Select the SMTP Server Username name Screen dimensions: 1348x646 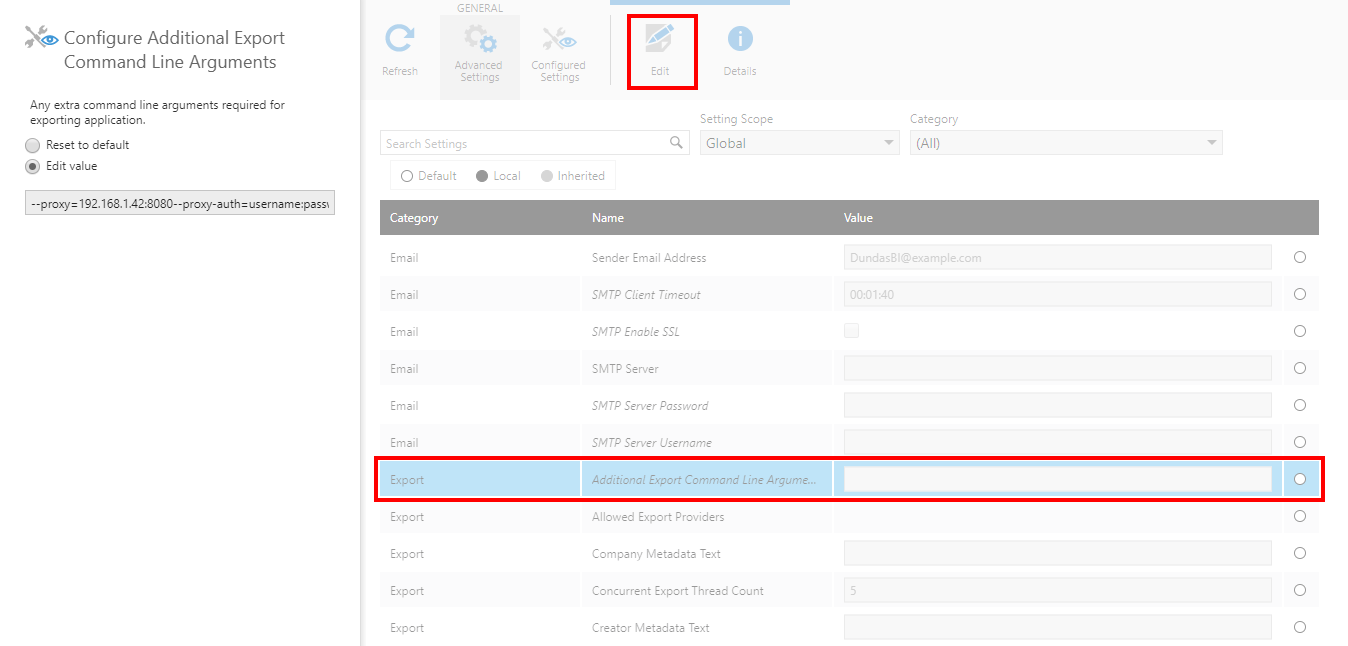coord(652,443)
